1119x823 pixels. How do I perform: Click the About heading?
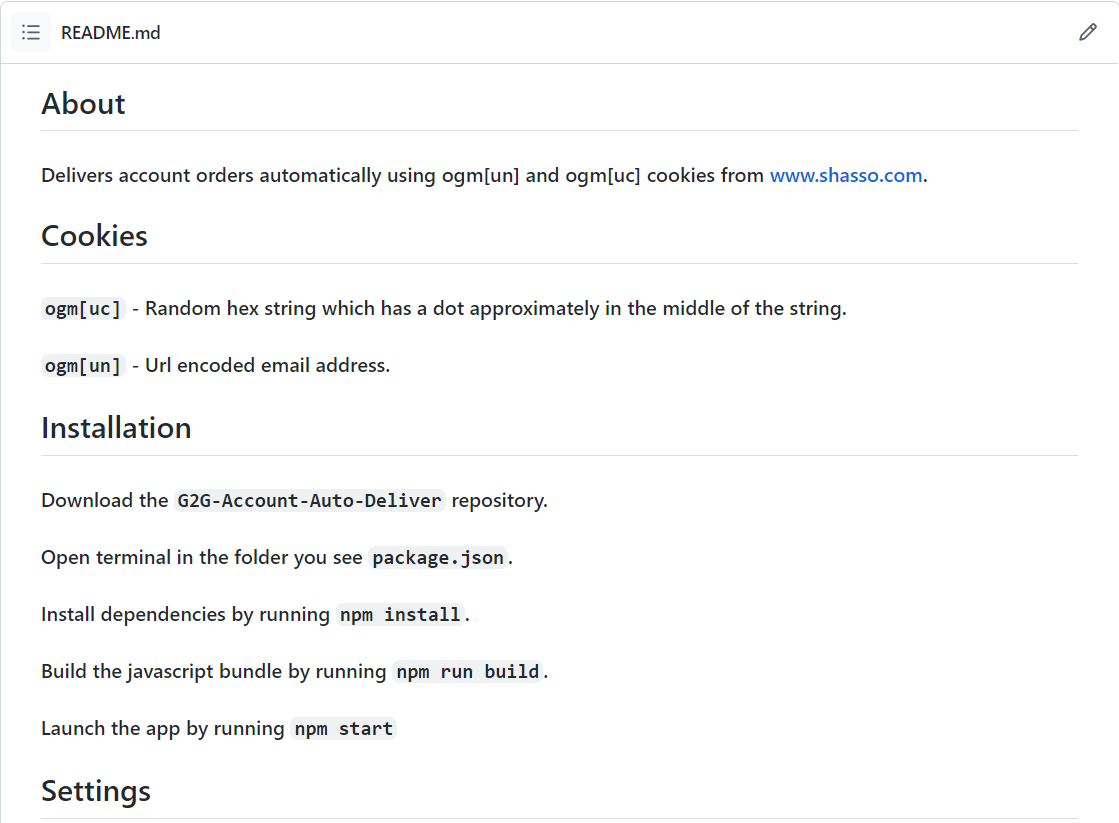(83, 104)
